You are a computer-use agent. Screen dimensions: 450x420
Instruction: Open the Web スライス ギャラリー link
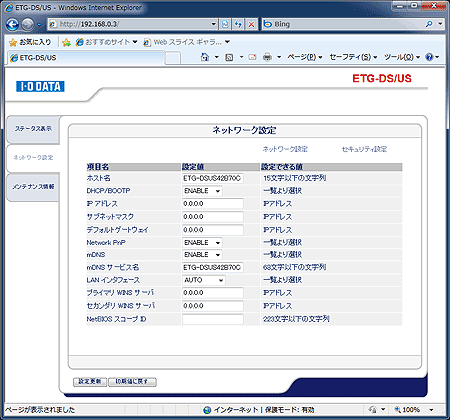pyautogui.click(x=186, y=42)
